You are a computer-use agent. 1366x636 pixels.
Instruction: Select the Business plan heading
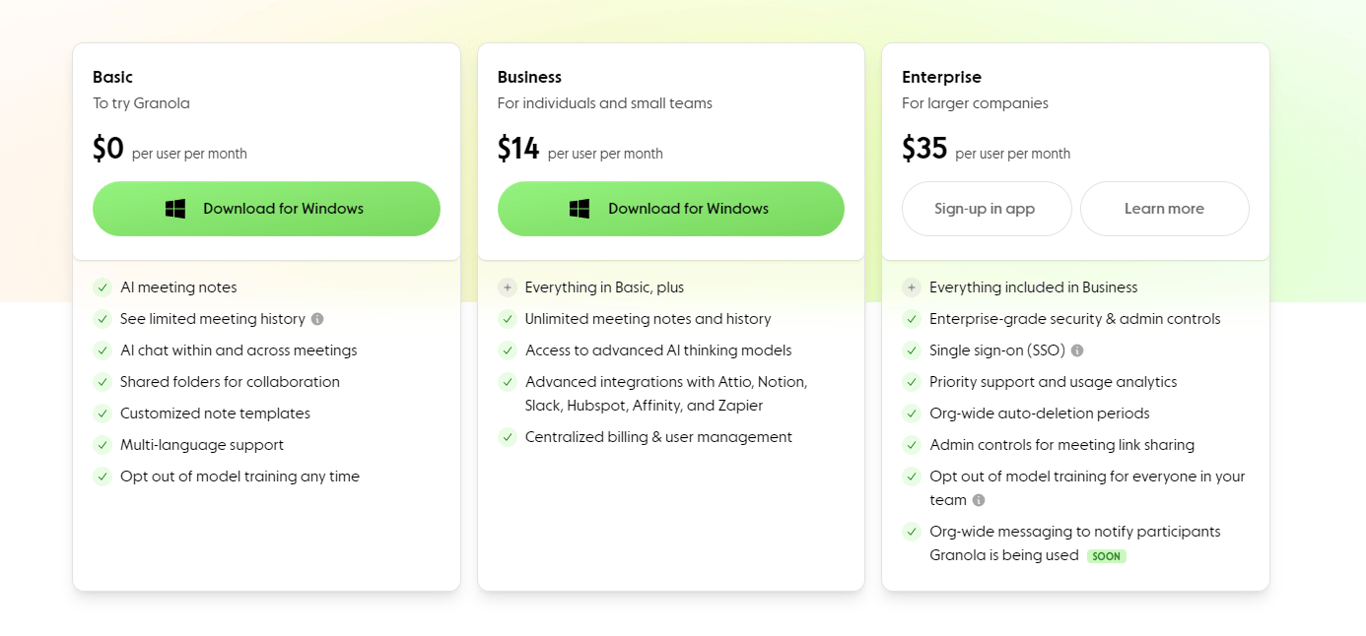click(x=529, y=77)
